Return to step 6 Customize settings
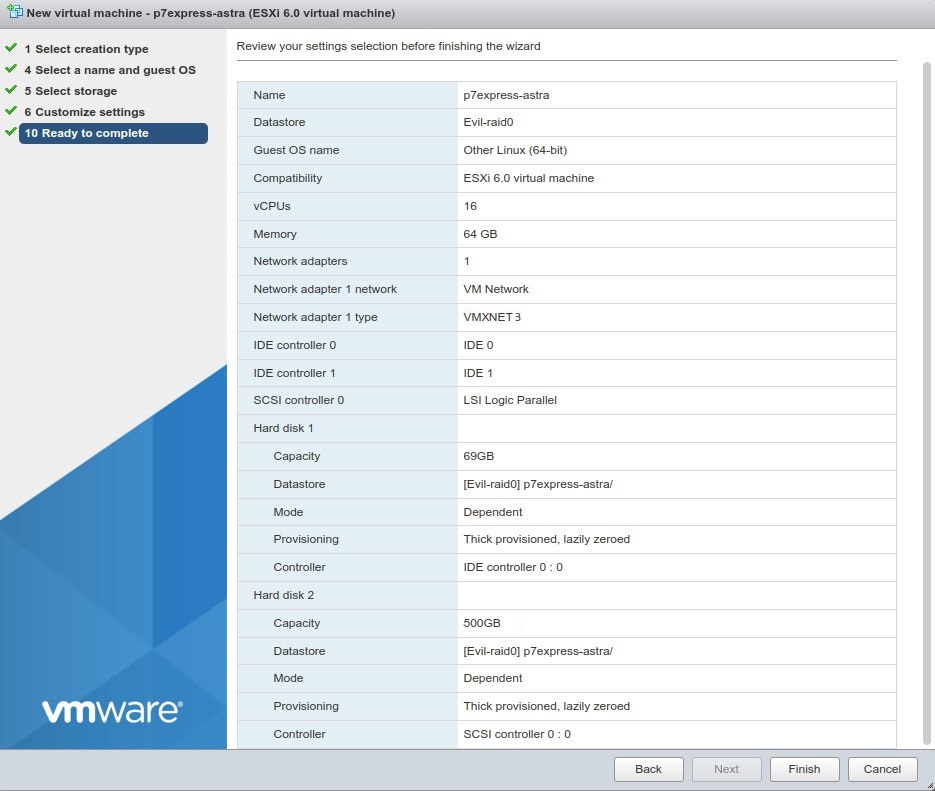Screen dimensions: 935x791 pos(84,112)
